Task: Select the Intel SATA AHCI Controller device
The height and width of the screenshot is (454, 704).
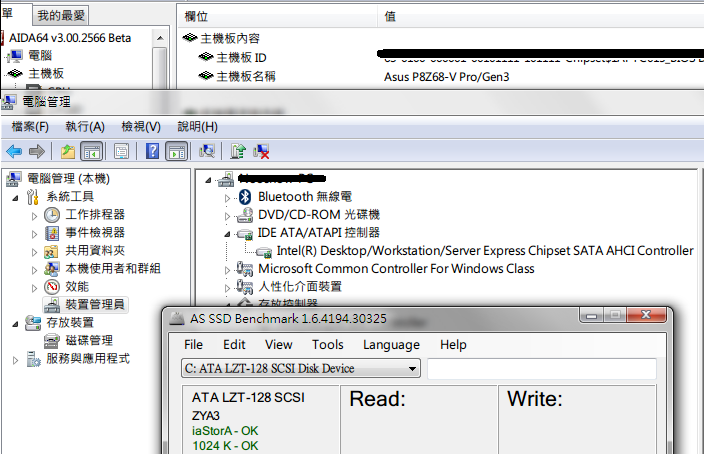Action: click(485, 251)
